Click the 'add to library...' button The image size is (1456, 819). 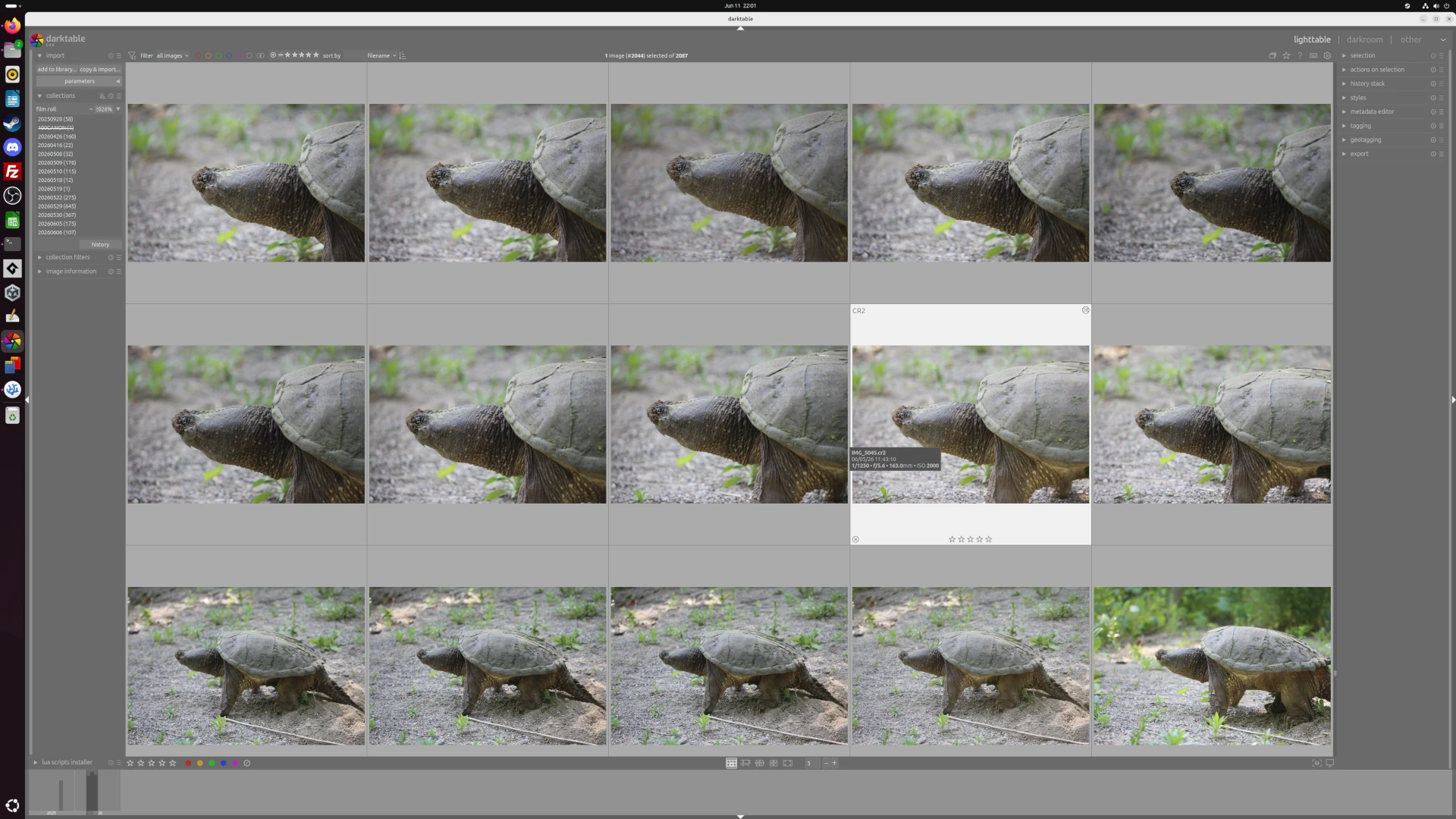pyautogui.click(x=57, y=69)
